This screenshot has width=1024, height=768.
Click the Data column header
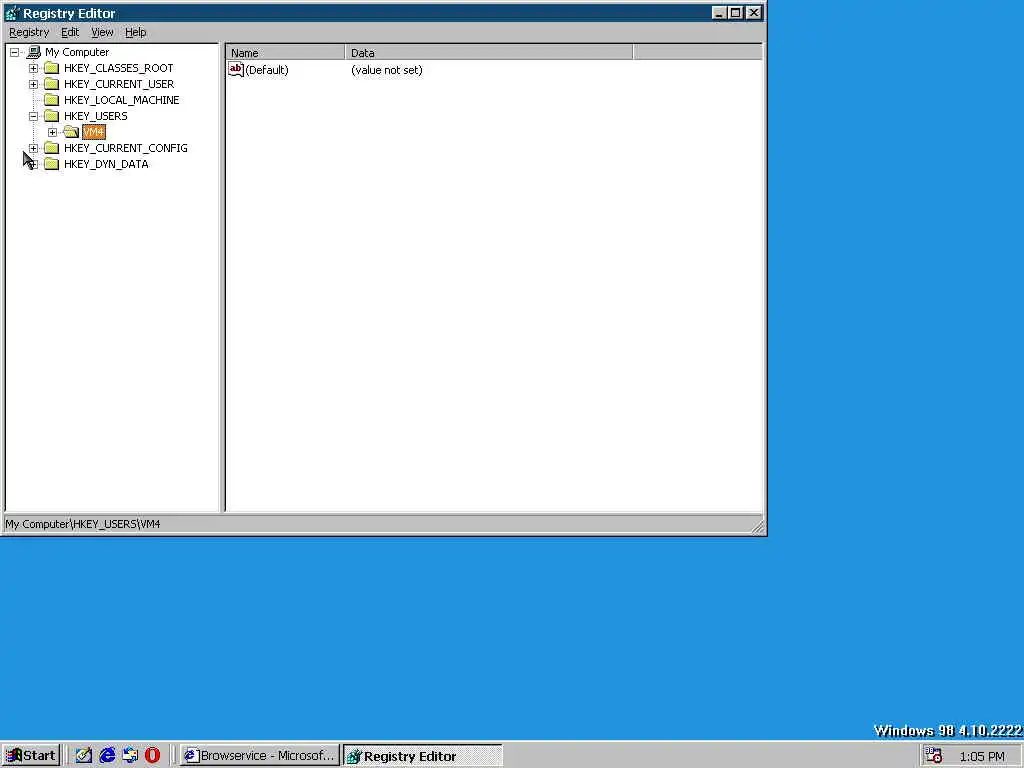click(x=489, y=53)
